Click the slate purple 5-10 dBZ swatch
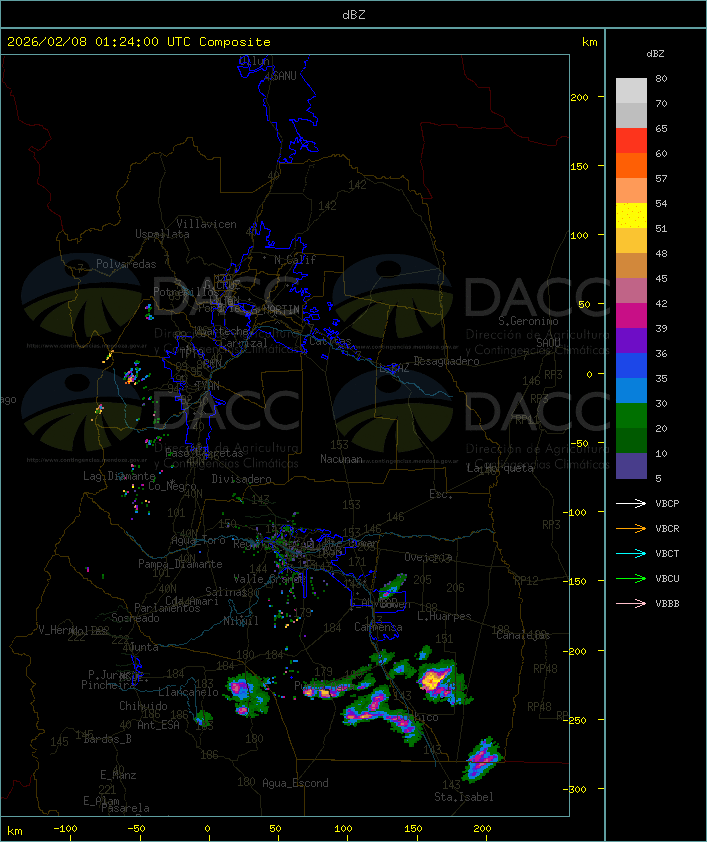Image resolution: width=707 pixels, height=842 pixels. click(631, 466)
